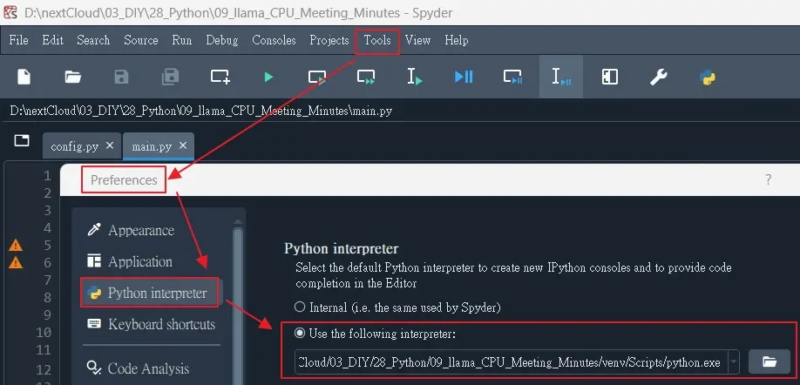Open the Edit menu
Image resolution: width=800 pixels, height=385 pixels.
(53, 40)
